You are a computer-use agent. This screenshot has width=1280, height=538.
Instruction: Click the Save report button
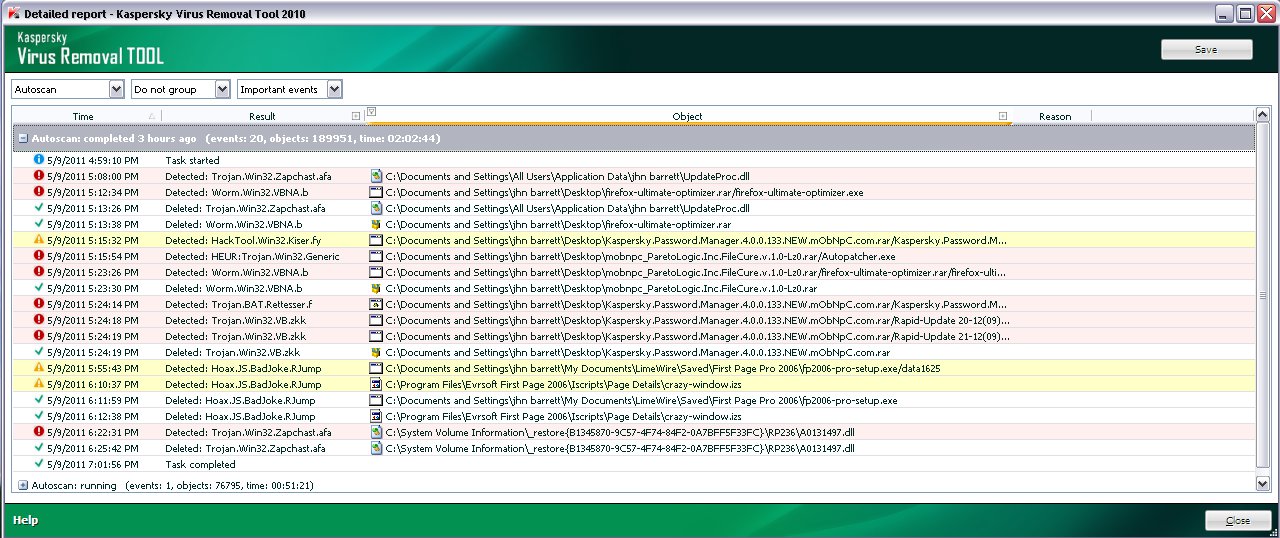(1206, 50)
